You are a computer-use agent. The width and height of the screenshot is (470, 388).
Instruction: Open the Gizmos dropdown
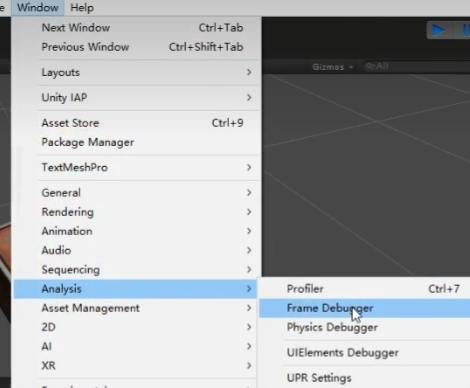(x=332, y=67)
